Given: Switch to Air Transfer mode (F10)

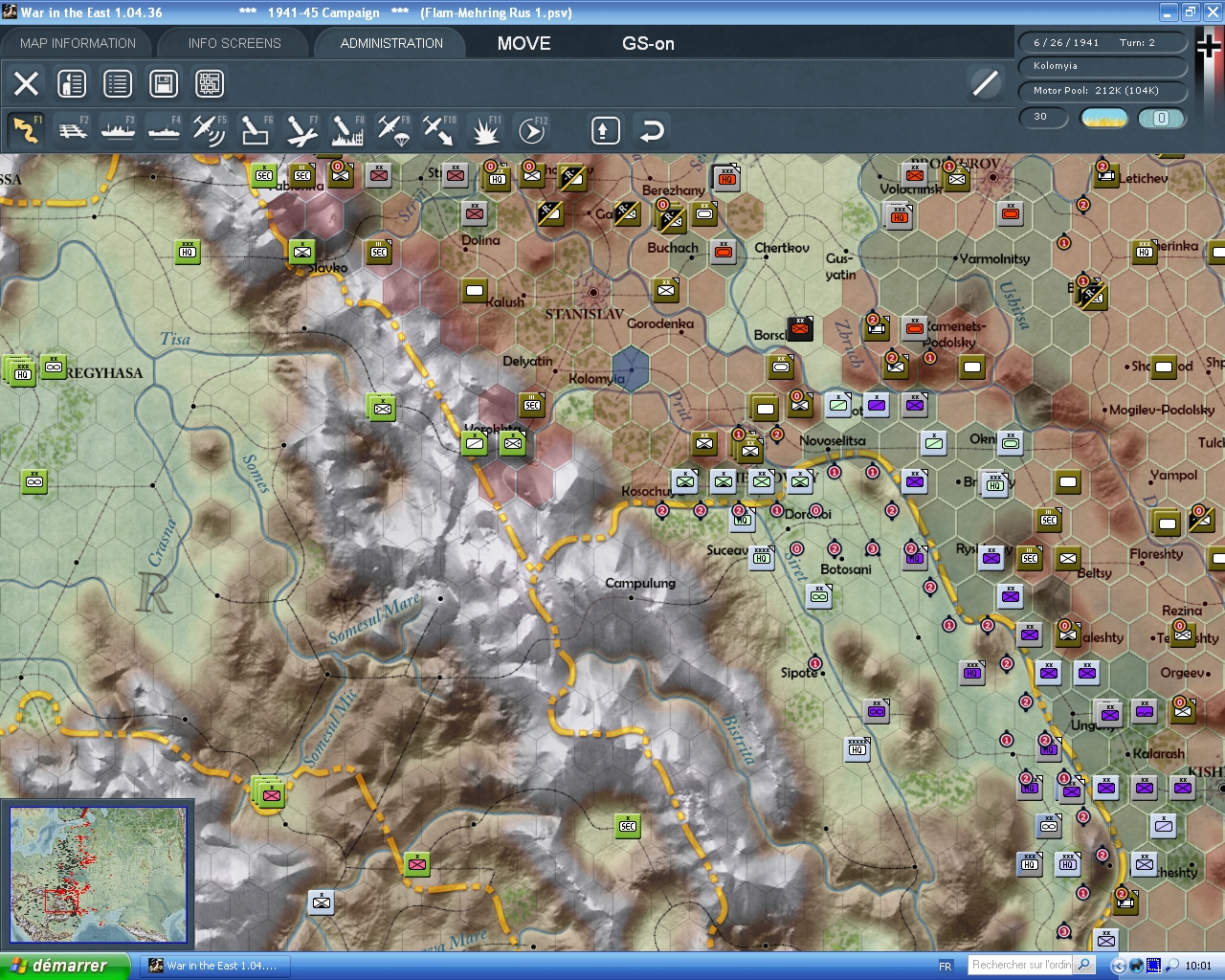Looking at the screenshot, I should point(439,129).
